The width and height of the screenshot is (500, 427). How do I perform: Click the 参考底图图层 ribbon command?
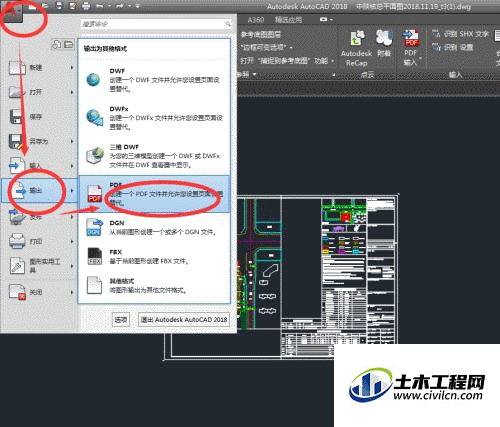pos(261,34)
